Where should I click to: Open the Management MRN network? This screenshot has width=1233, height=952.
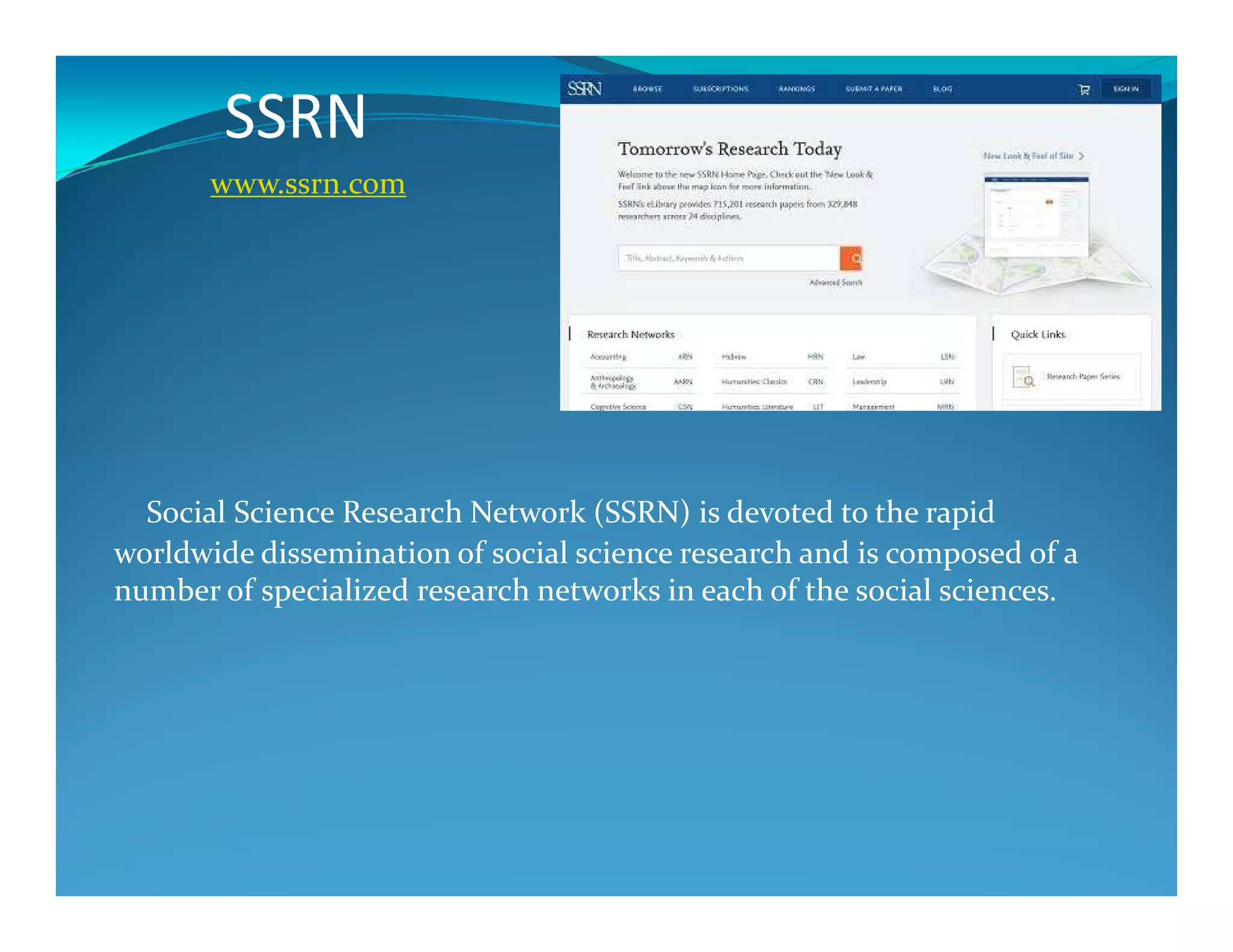point(903,407)
